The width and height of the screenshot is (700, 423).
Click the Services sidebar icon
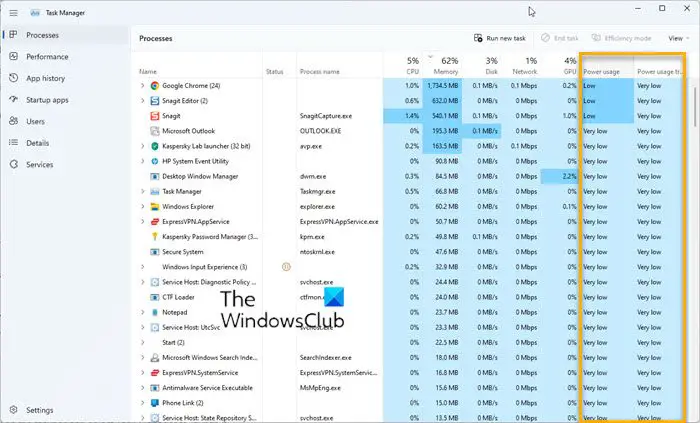tap(13, 164)
